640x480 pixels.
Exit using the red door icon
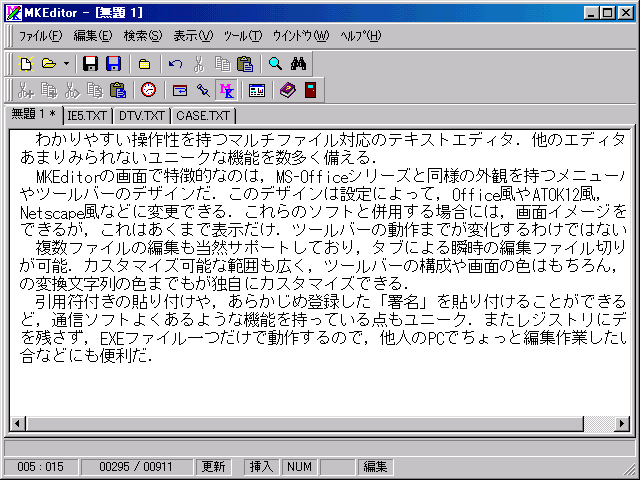(x=311, y=90)
